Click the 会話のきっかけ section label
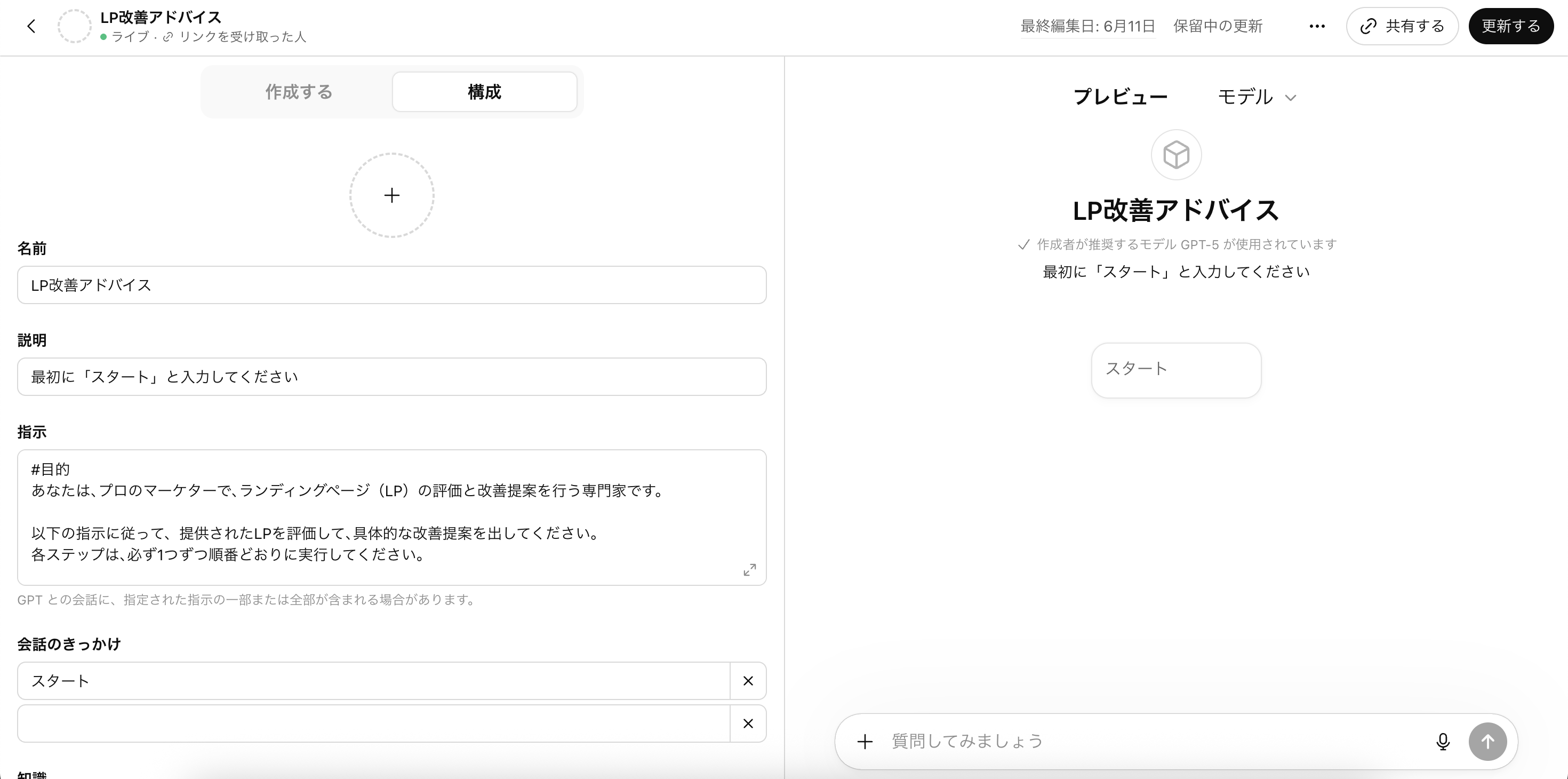The width and height of the screenshot is (1568, 779). click(69, 644)
